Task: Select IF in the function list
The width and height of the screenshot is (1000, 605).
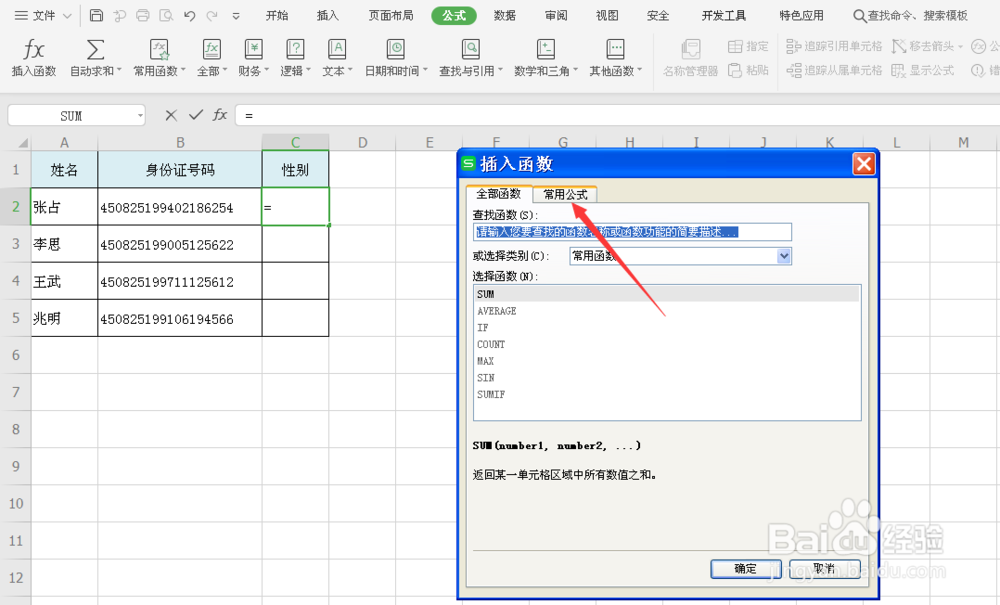Action: [x=667, y=328]
